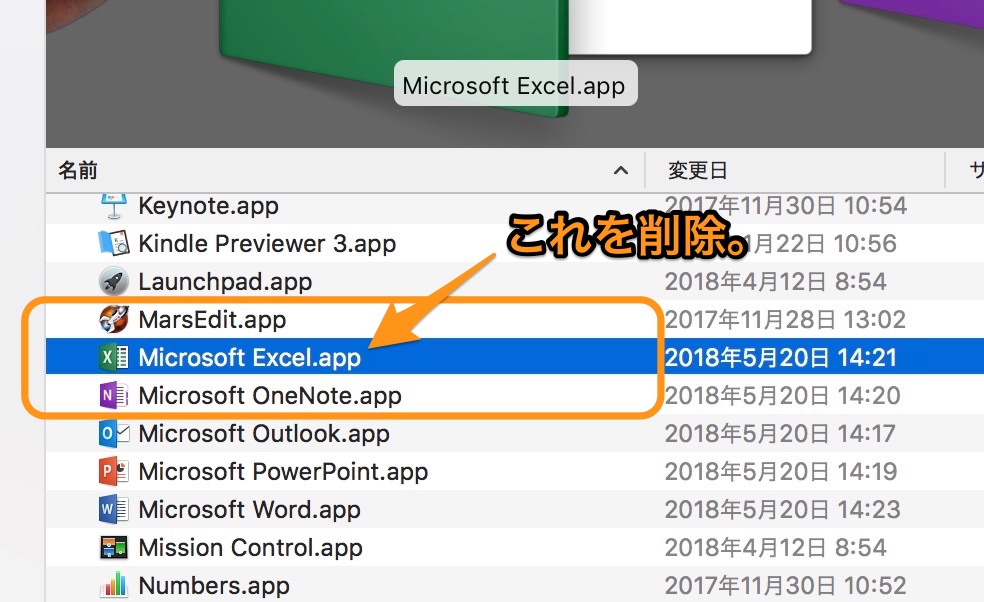Click the Keynote app icon
This screenshot has height=602, width=984.
114,205
